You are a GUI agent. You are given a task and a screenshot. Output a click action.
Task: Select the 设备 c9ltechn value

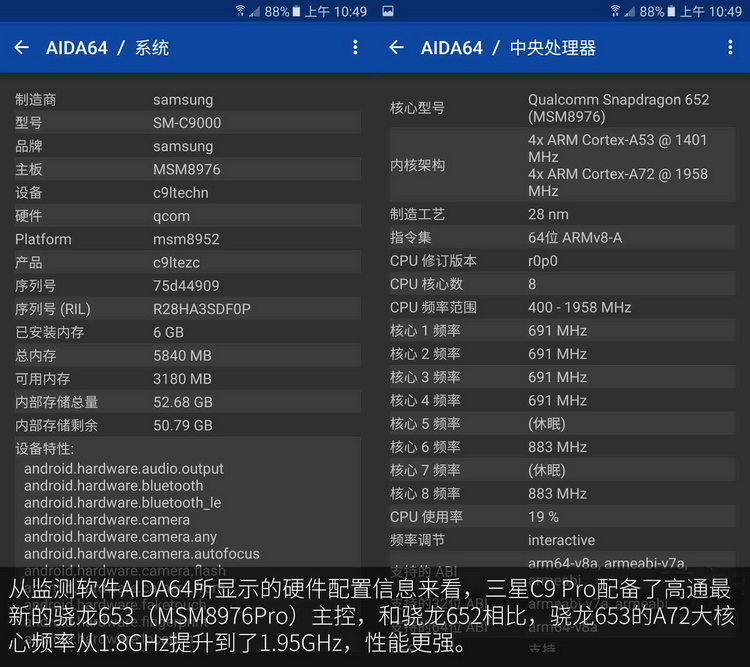[181, 193]
